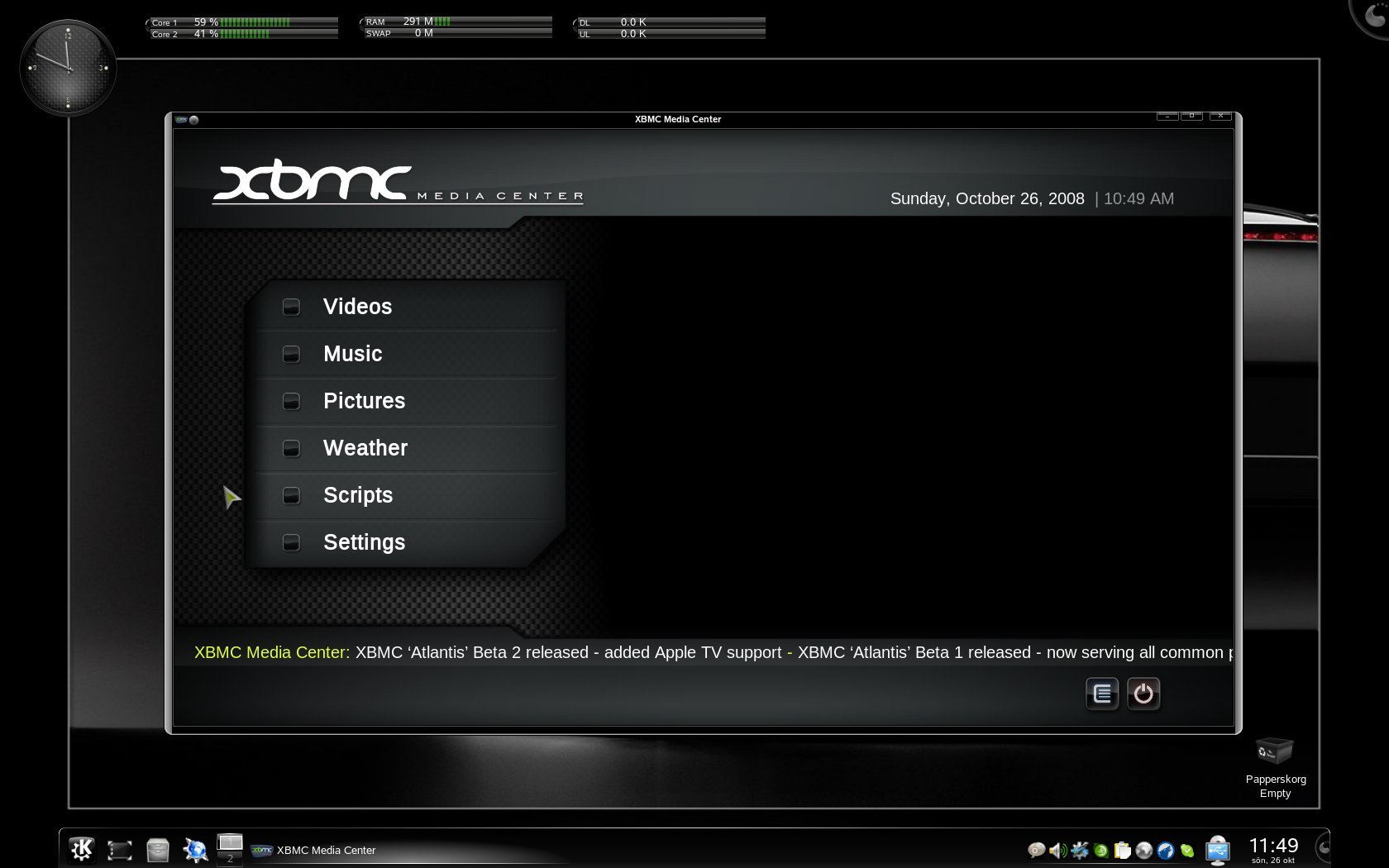1389x868 pixels.
Task: Click the XBMC Media Center window title
Action: click(x=678, y=119)
